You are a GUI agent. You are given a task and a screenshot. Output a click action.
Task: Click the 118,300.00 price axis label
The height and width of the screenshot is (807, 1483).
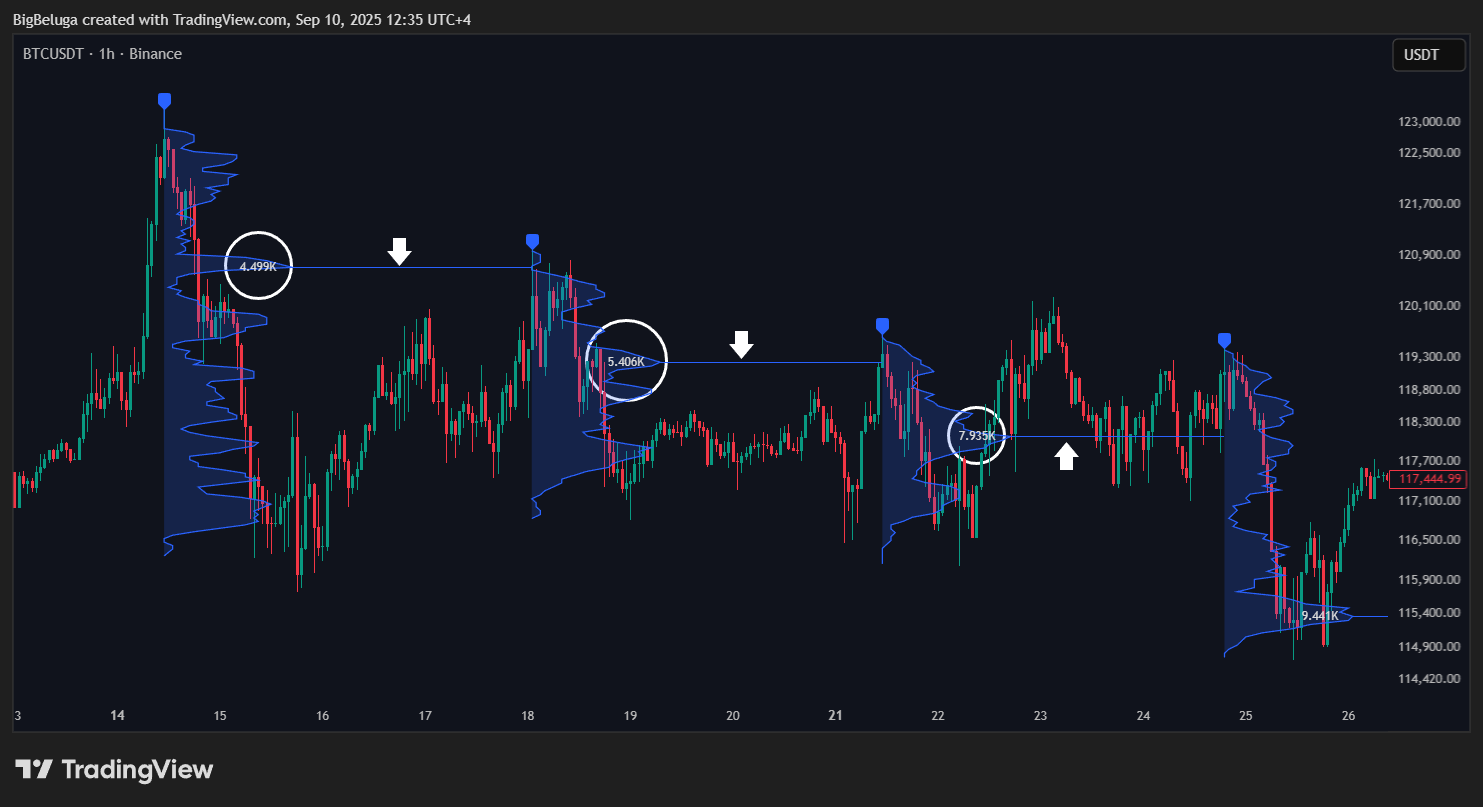[1431, 422]
